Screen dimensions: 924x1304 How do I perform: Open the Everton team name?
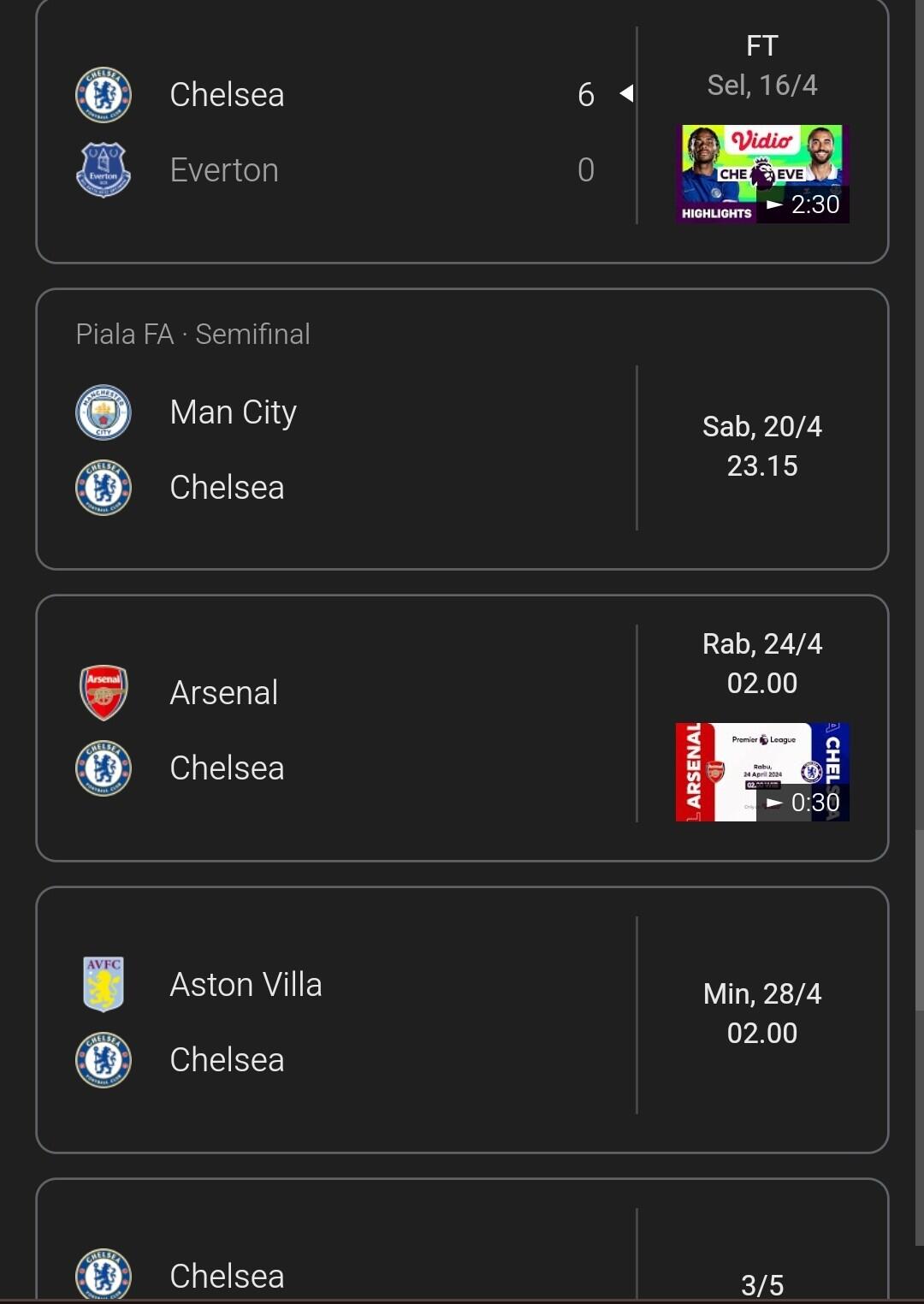tap(224, 170)
